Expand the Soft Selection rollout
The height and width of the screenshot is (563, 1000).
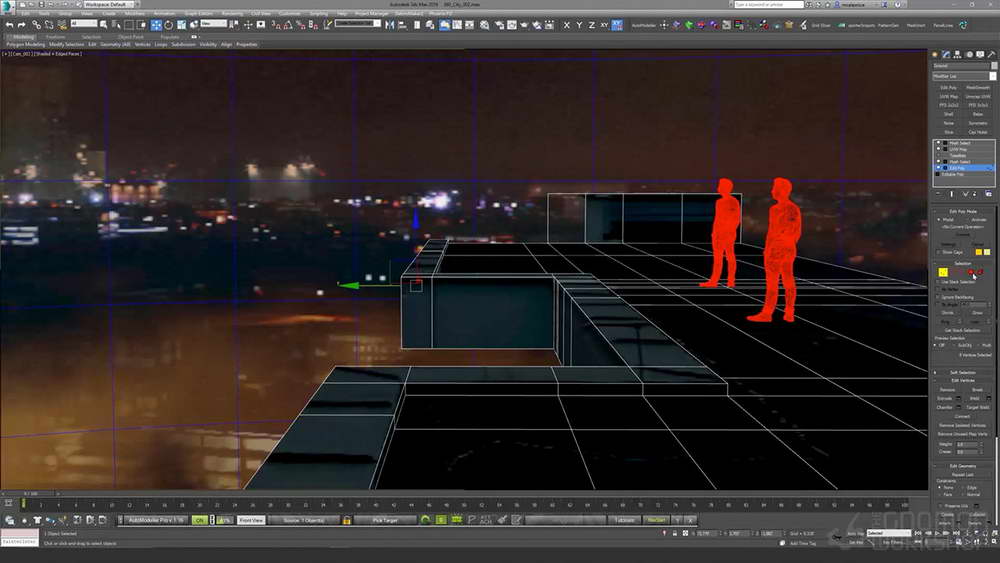coord(962,372)
